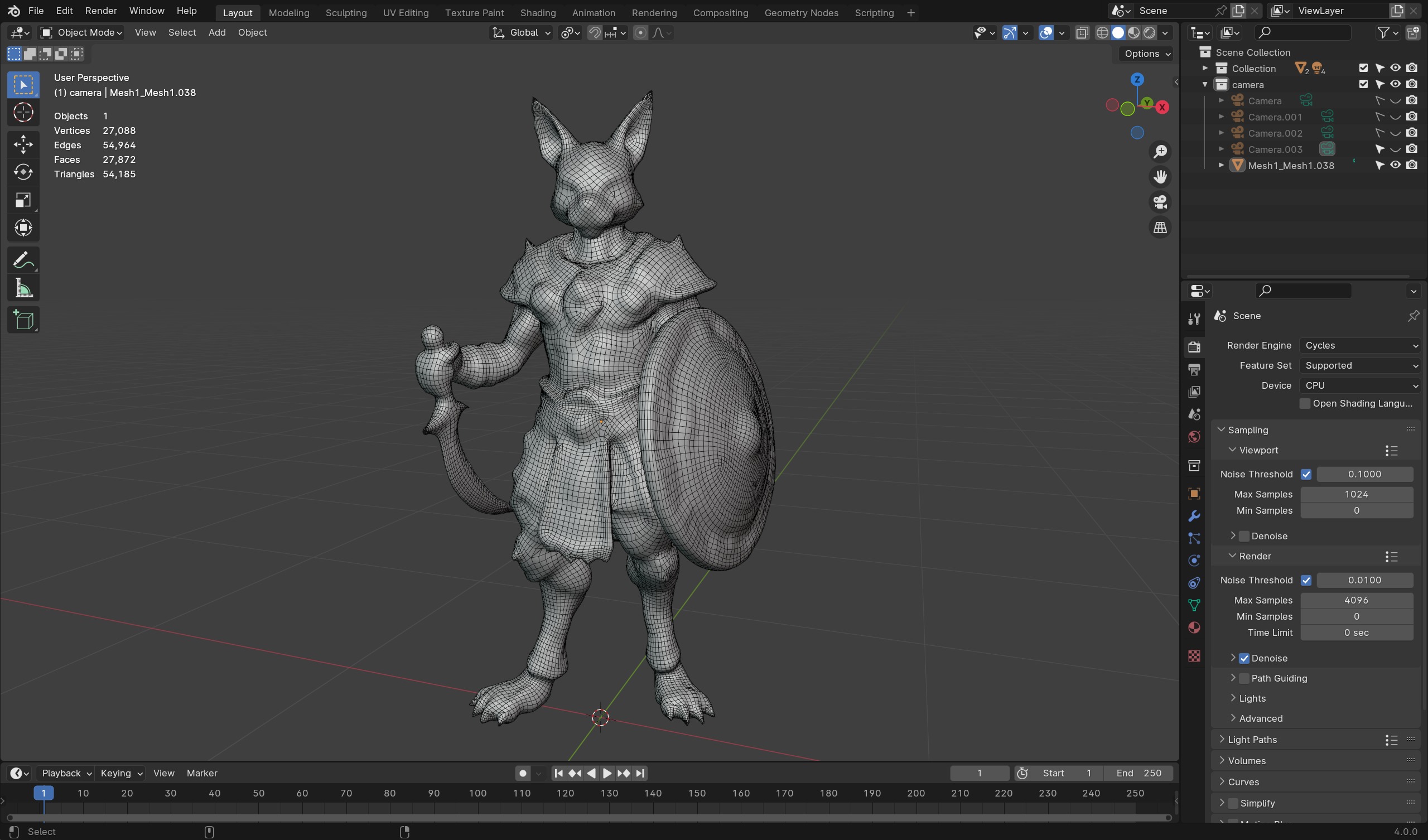
Task: Switch to rendered viewport shading
Action: (1149, 33)
